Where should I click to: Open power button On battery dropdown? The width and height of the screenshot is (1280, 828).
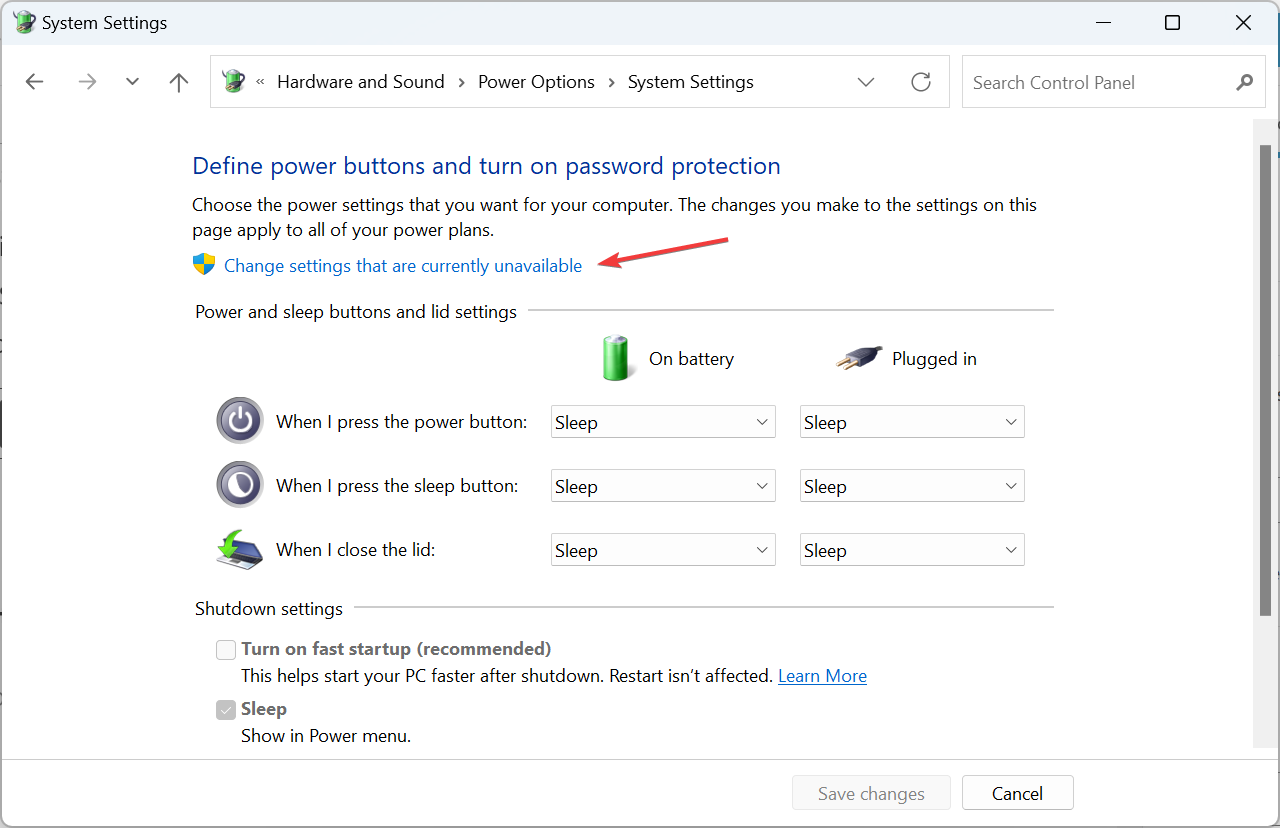click(x=663, y=422)
